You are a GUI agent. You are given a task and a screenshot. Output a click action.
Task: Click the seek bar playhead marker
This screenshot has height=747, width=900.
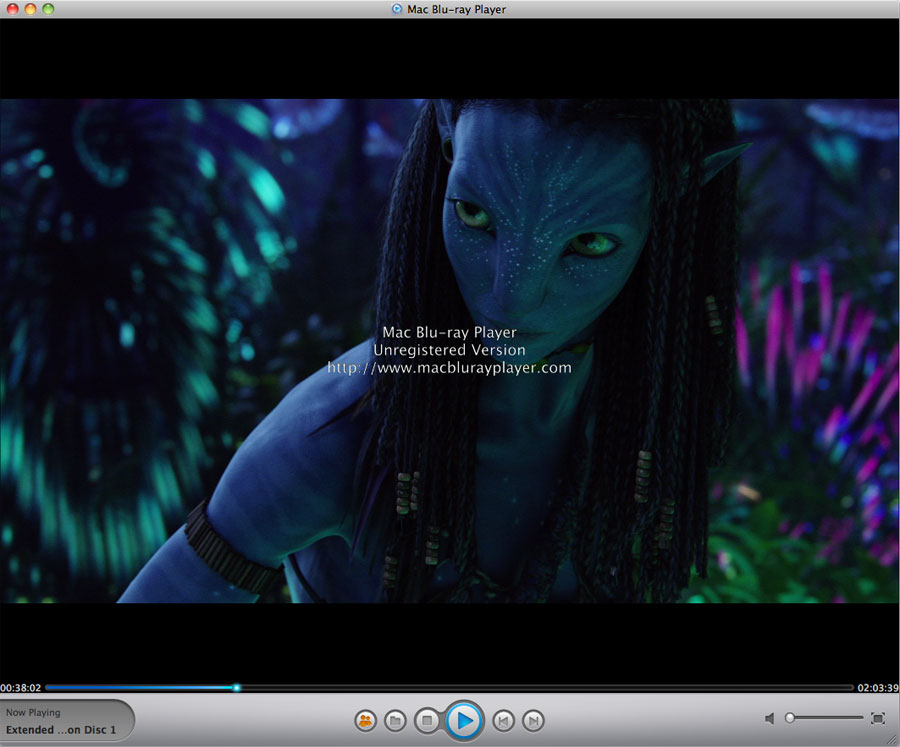(x=237, y=687)
